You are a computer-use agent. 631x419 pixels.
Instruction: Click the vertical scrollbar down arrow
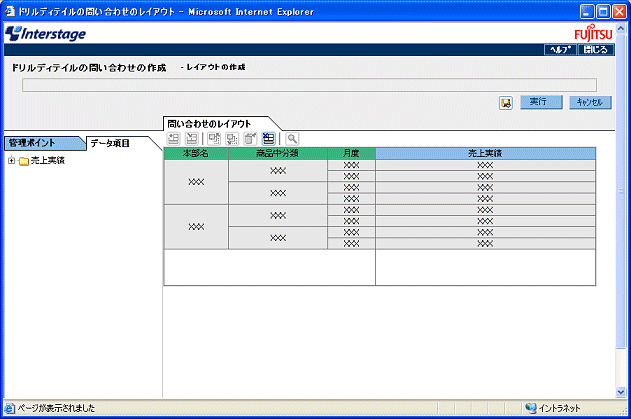click(x=622, y=391)
